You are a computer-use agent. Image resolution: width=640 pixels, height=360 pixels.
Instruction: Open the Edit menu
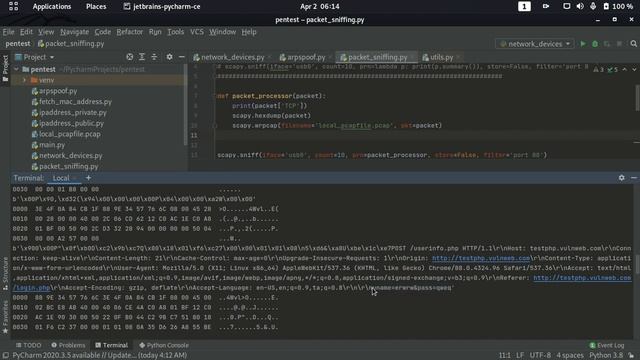(x=26, y=31)
